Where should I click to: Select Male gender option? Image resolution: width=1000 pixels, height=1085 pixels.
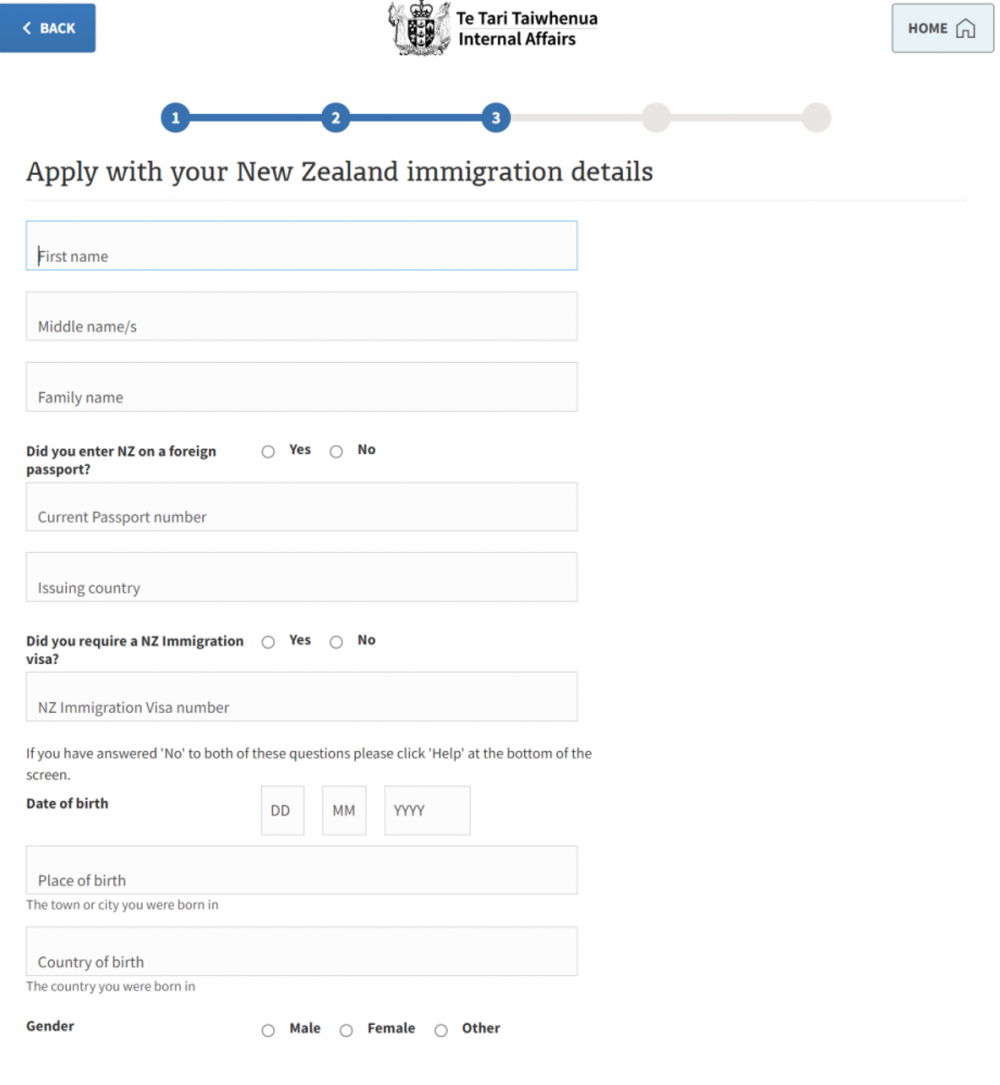pyautogui.click(x=269, y=1030)
